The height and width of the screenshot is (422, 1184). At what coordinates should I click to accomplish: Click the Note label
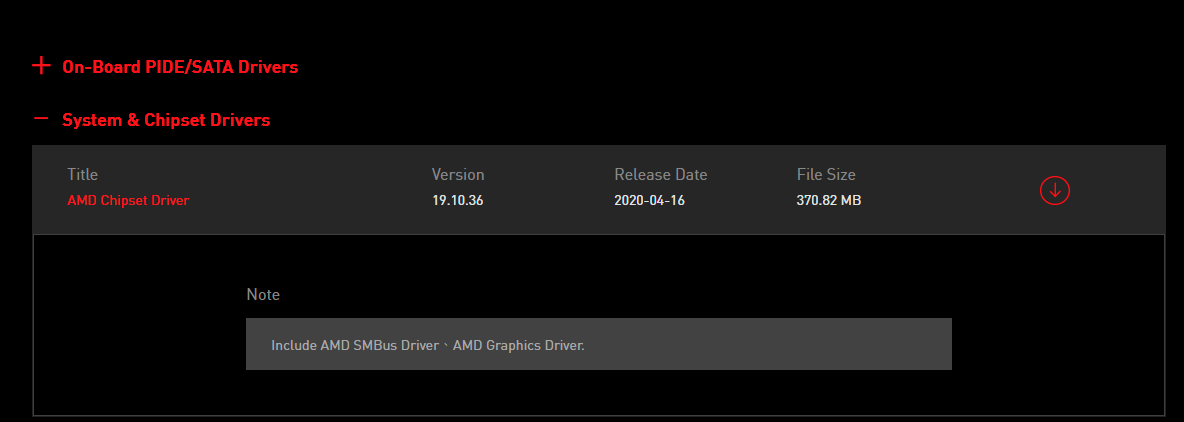pos(263,294)
